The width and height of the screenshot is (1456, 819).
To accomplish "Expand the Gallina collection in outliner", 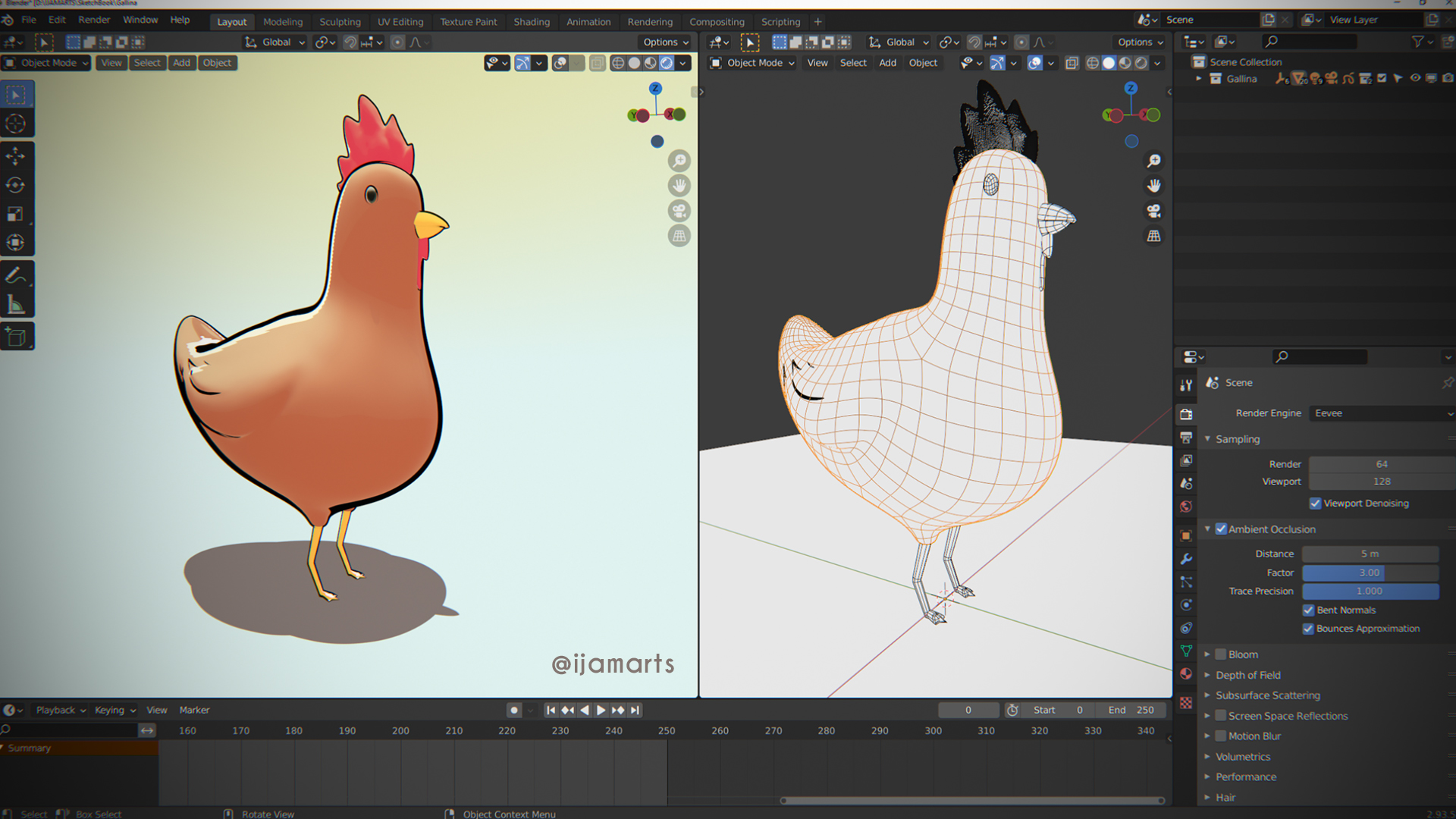I will (x=1199, y=79).
